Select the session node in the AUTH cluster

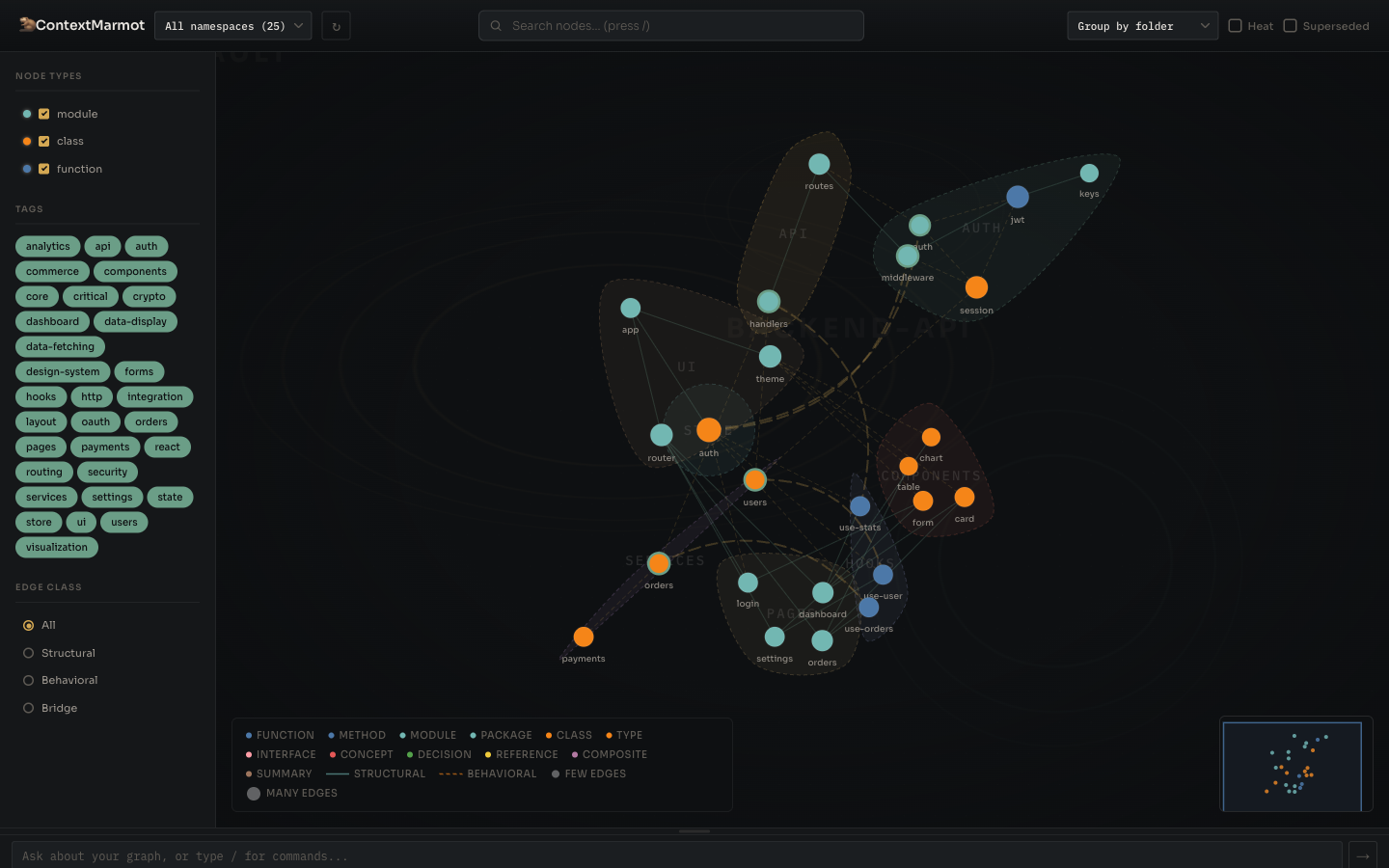pos(976,287)
